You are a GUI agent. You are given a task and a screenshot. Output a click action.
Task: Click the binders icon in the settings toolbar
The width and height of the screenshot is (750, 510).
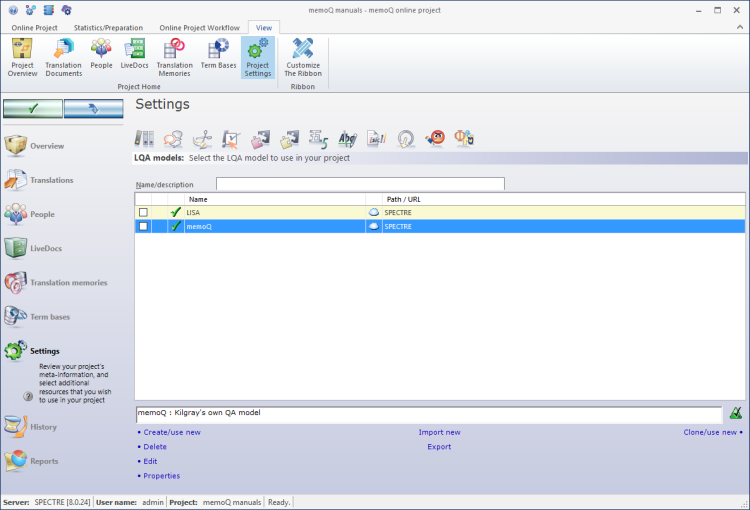click(x=145, y=139)
